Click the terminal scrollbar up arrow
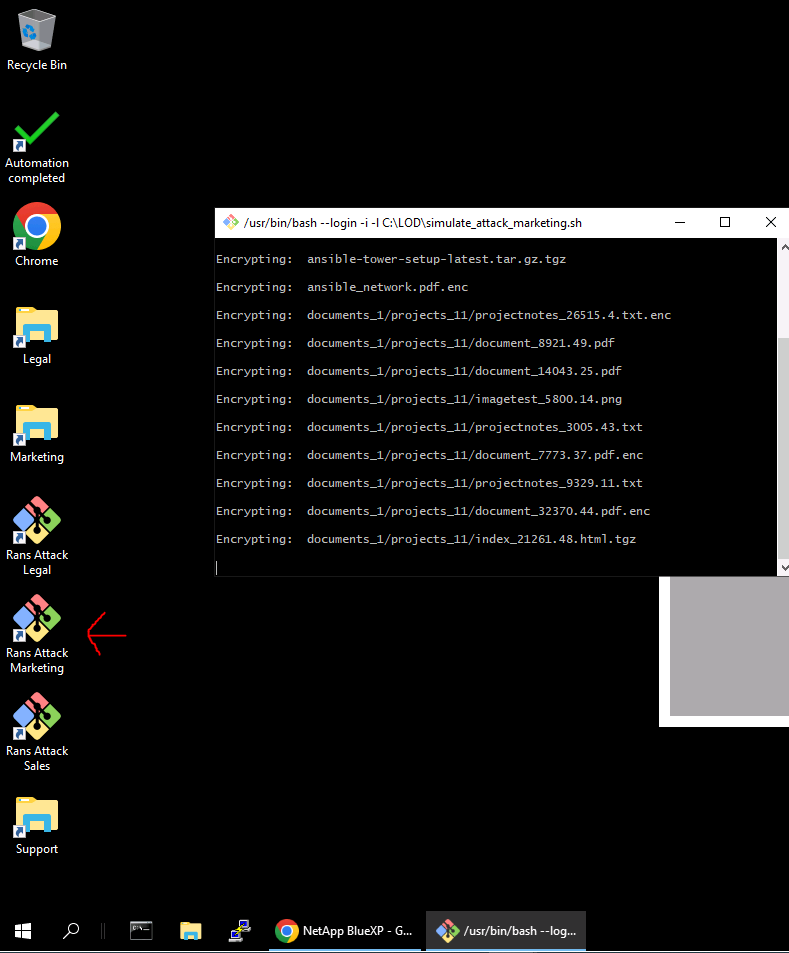 tap(783, 247)
